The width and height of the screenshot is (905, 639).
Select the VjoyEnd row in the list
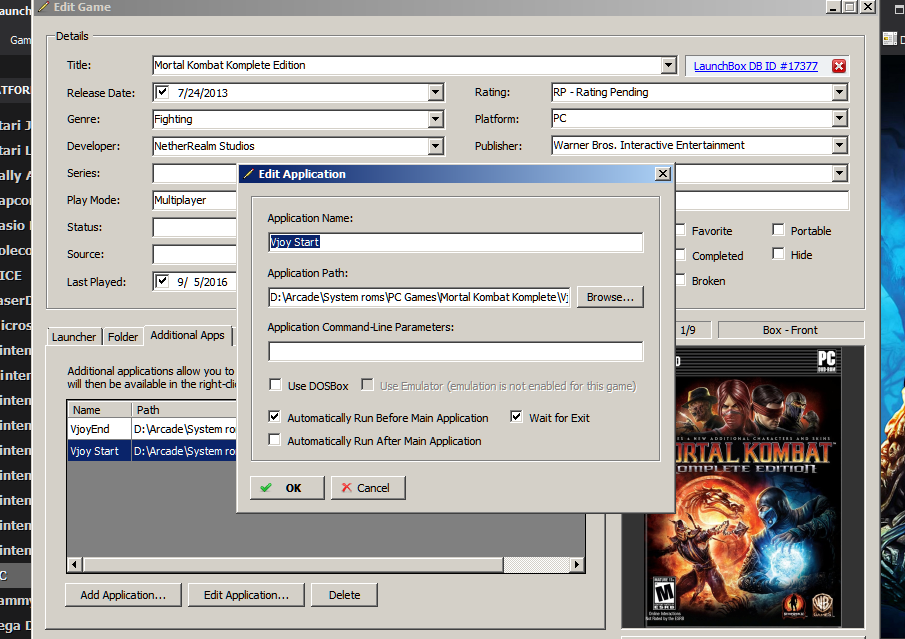tap(152, 429)
